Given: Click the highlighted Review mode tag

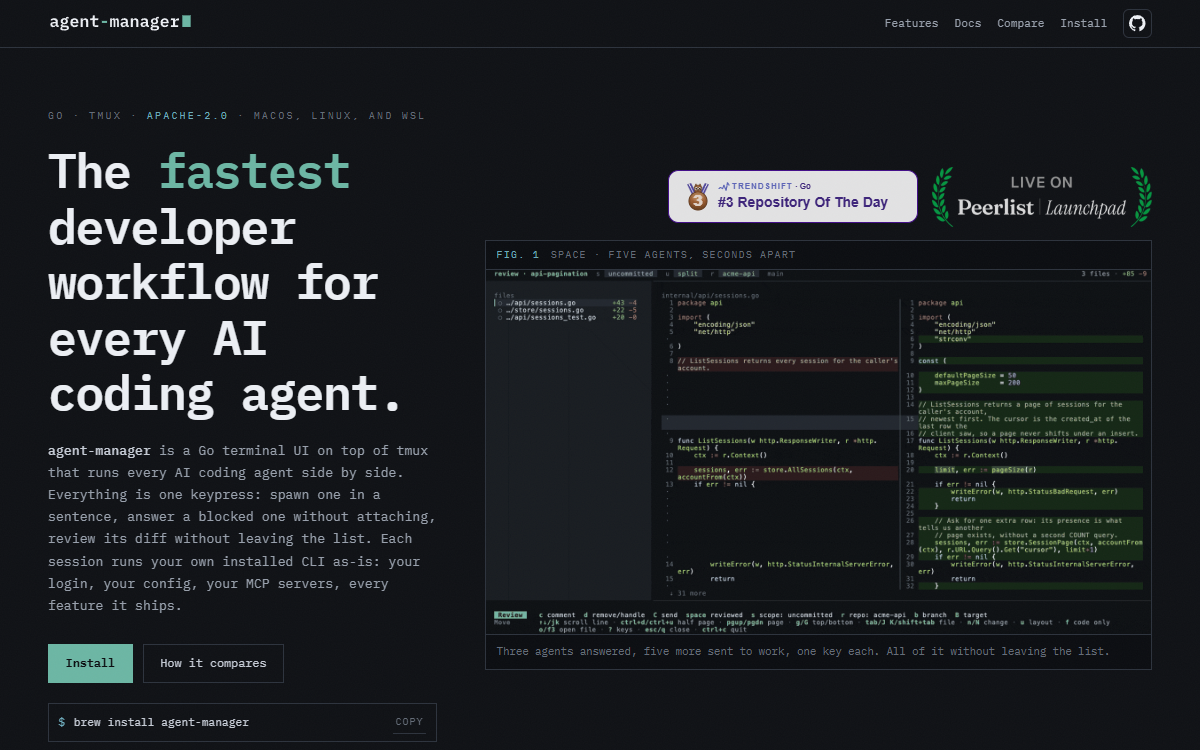Looking at the screenshot, I should coord(510,614).
